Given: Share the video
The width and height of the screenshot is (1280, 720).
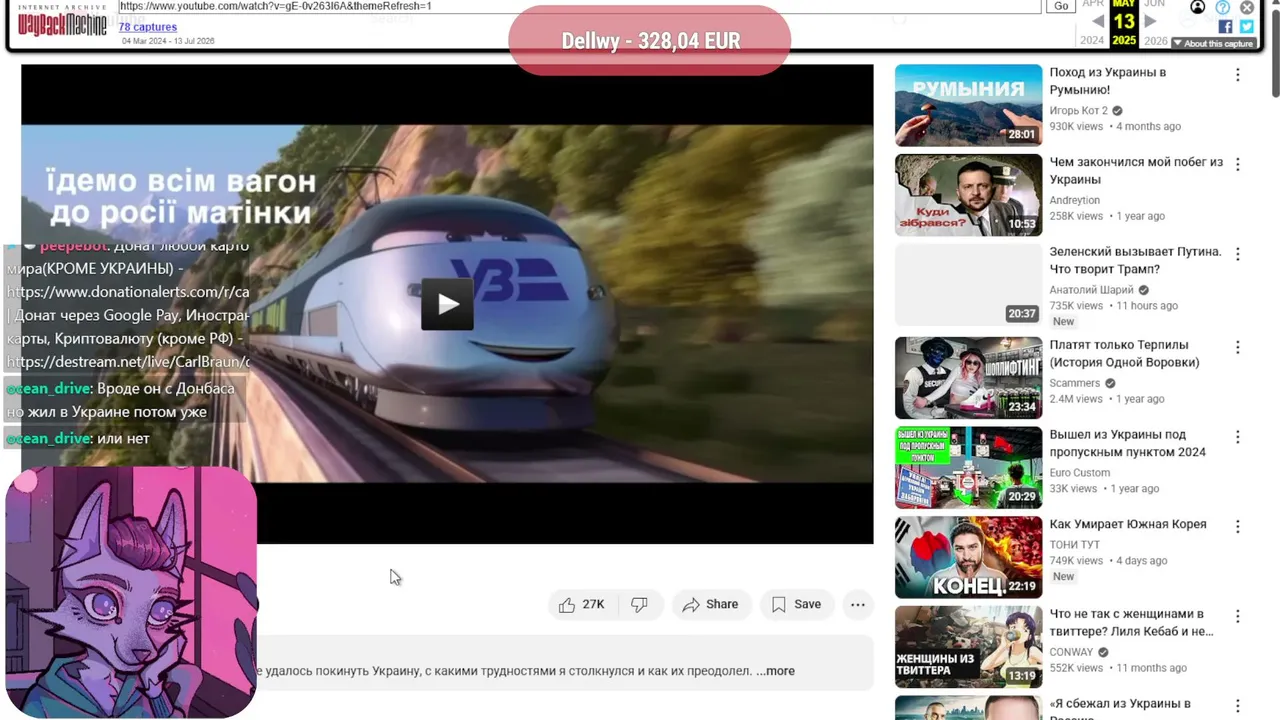Looking at the screenshot, I should (x=710, y=604).
